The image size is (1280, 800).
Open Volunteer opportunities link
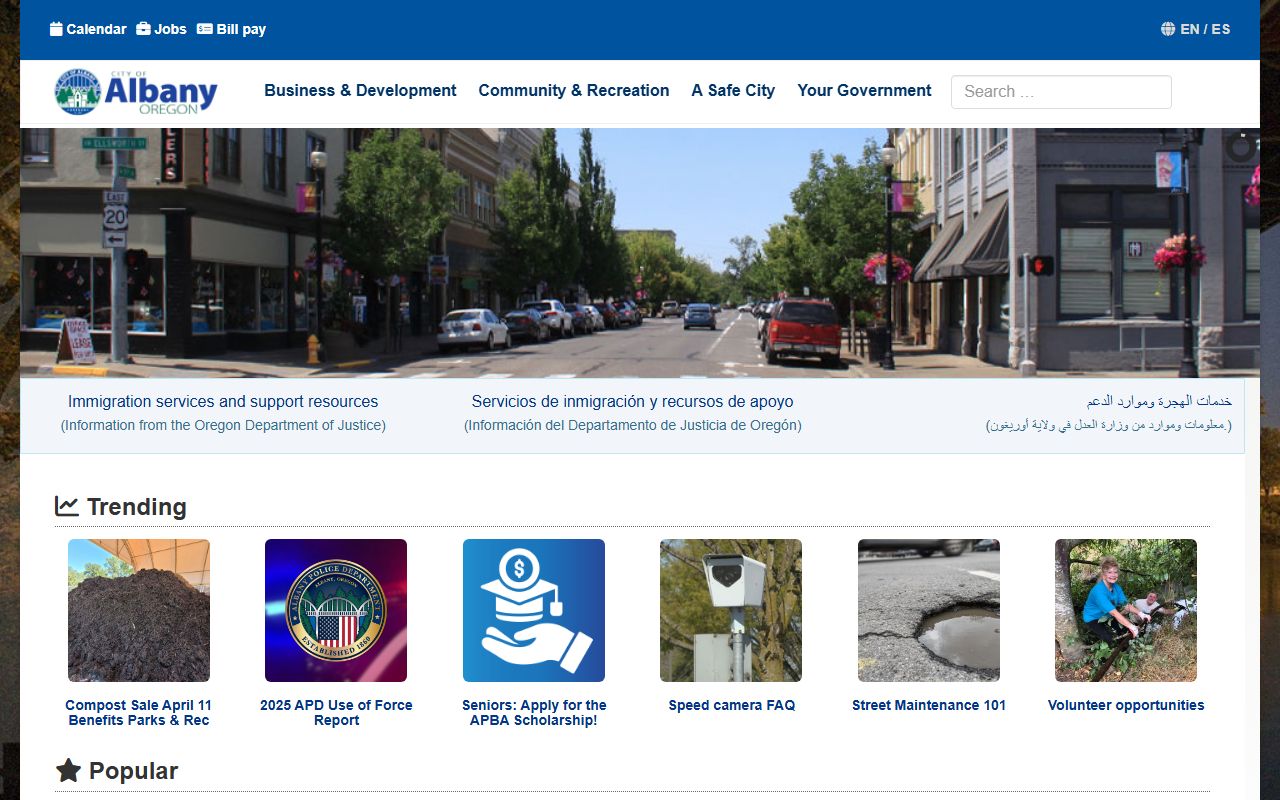click(x=1126, y=705)
